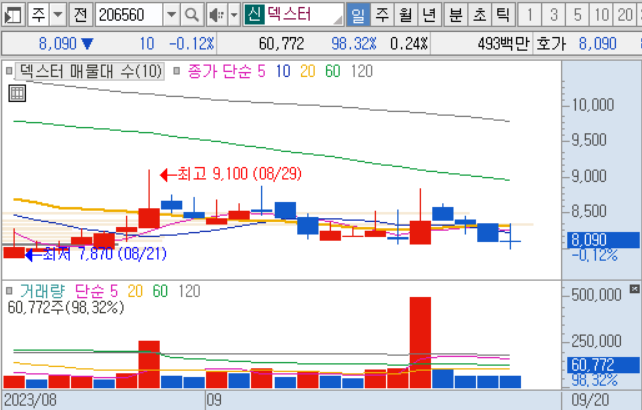The image size is (642, 410).
Task: Select the 일 daily chart period
Action: click(358, 15)
